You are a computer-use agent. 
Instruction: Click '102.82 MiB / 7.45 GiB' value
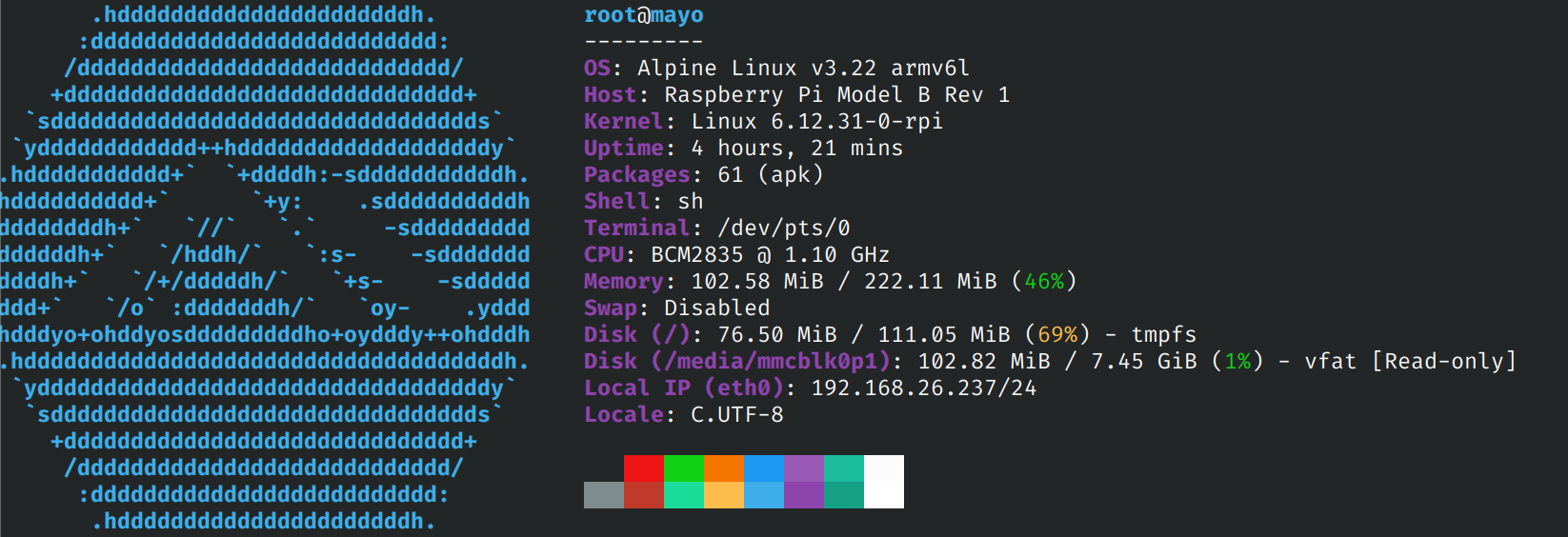click(1057, 362)
